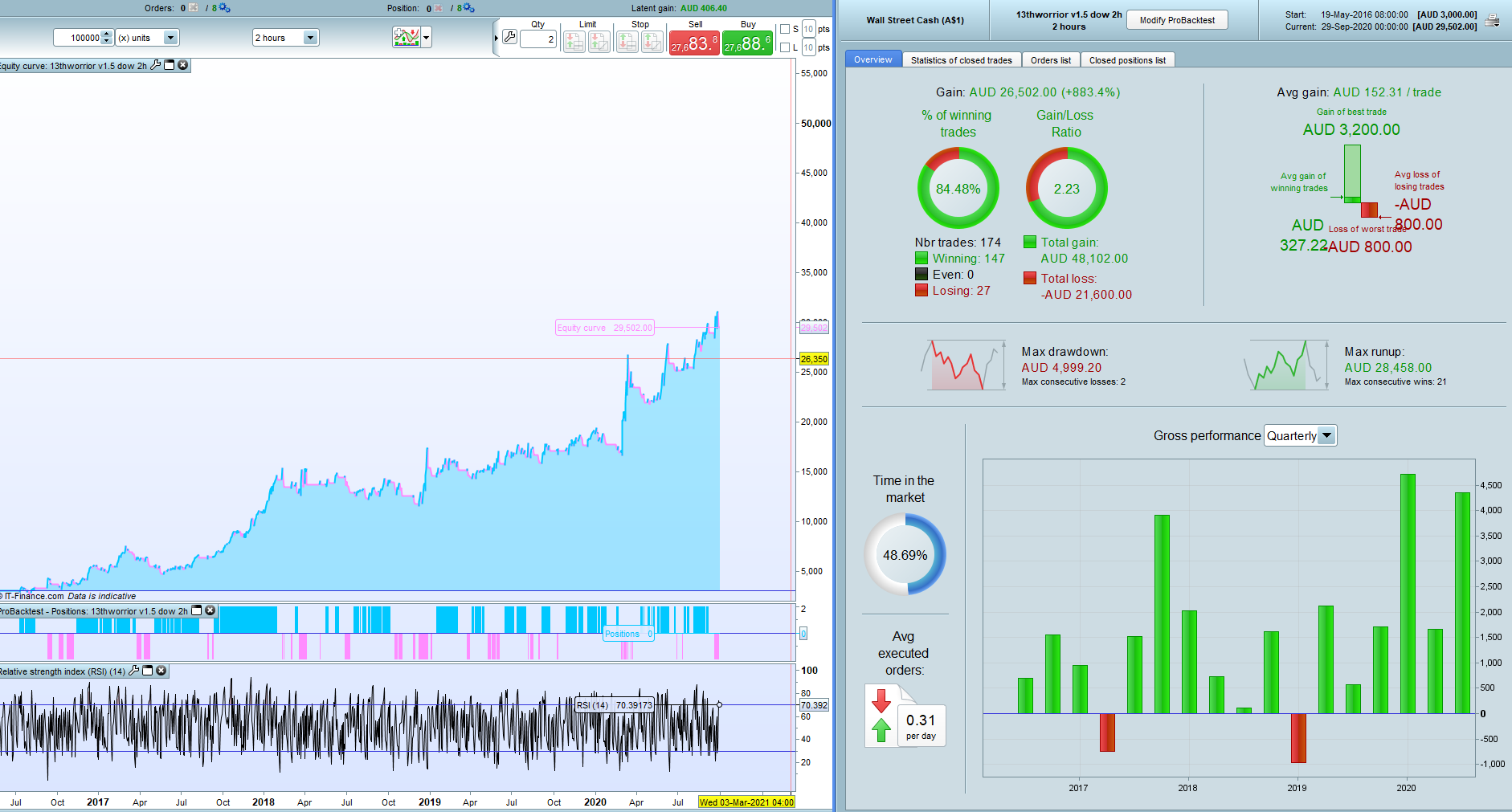This screenshot has height=812, width=1512.
Task: Edit the S stop points field
Action: coord(809,30)
